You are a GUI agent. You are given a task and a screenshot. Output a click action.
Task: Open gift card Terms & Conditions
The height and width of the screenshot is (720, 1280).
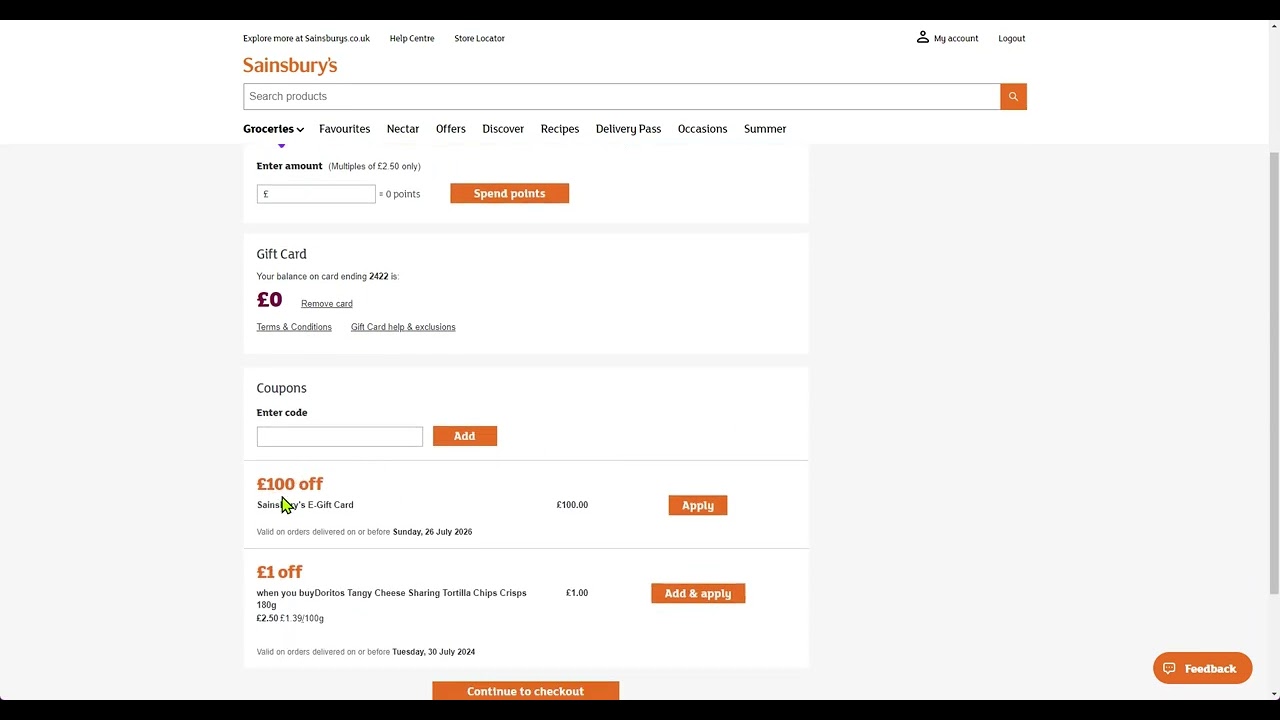[x=294, y=327]
